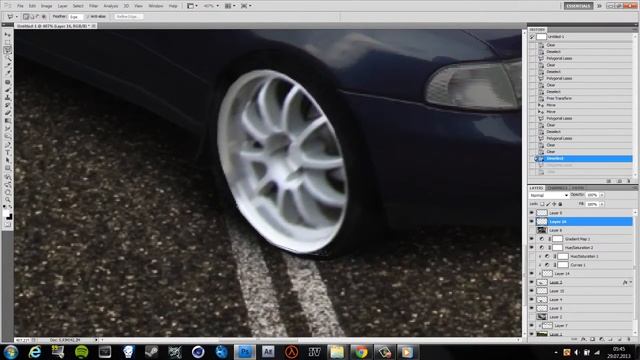The width and height of the screenshot is (640, 360).
Task: Click Delete Layer trash icon
Action: click(629, 339)
